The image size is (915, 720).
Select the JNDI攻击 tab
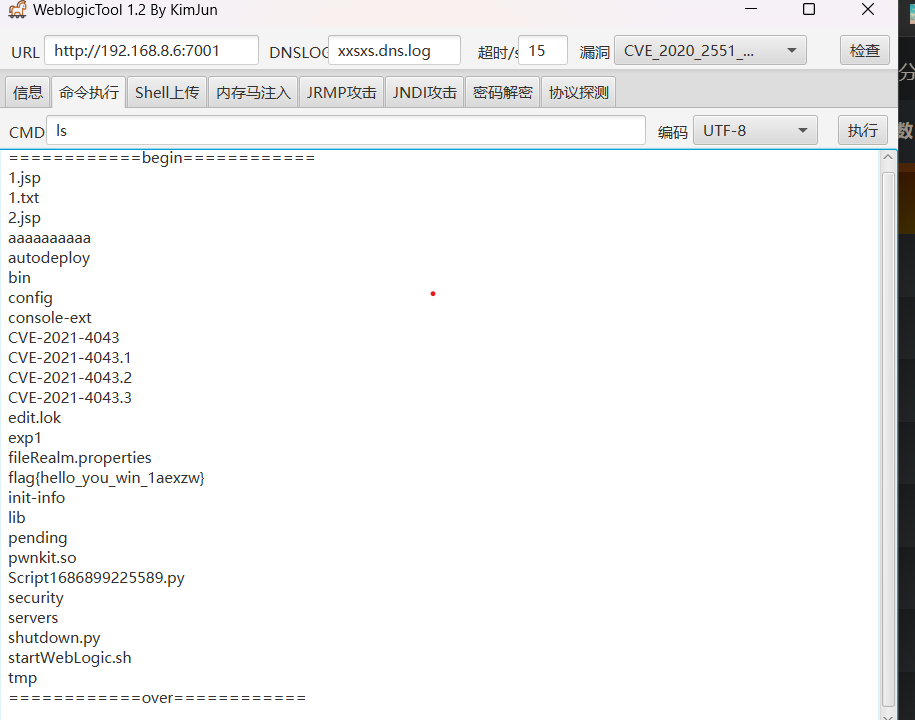pyautogui.click(x=424, y=92)
